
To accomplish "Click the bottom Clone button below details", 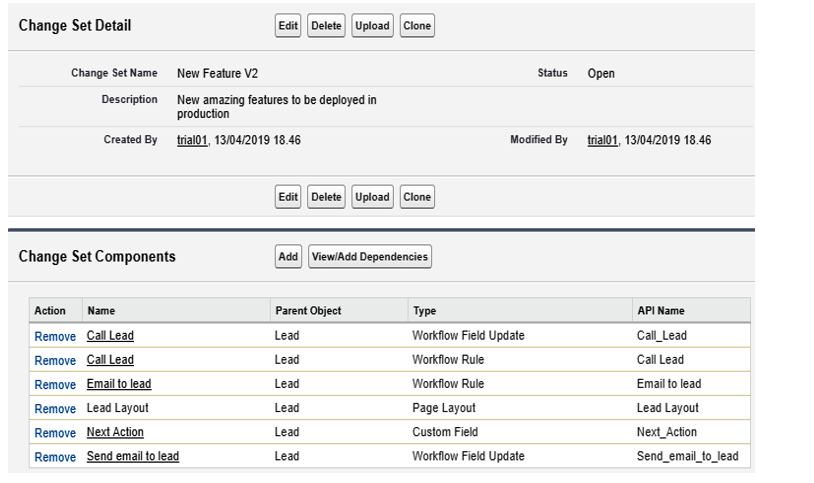I will (x=417, y=197).
